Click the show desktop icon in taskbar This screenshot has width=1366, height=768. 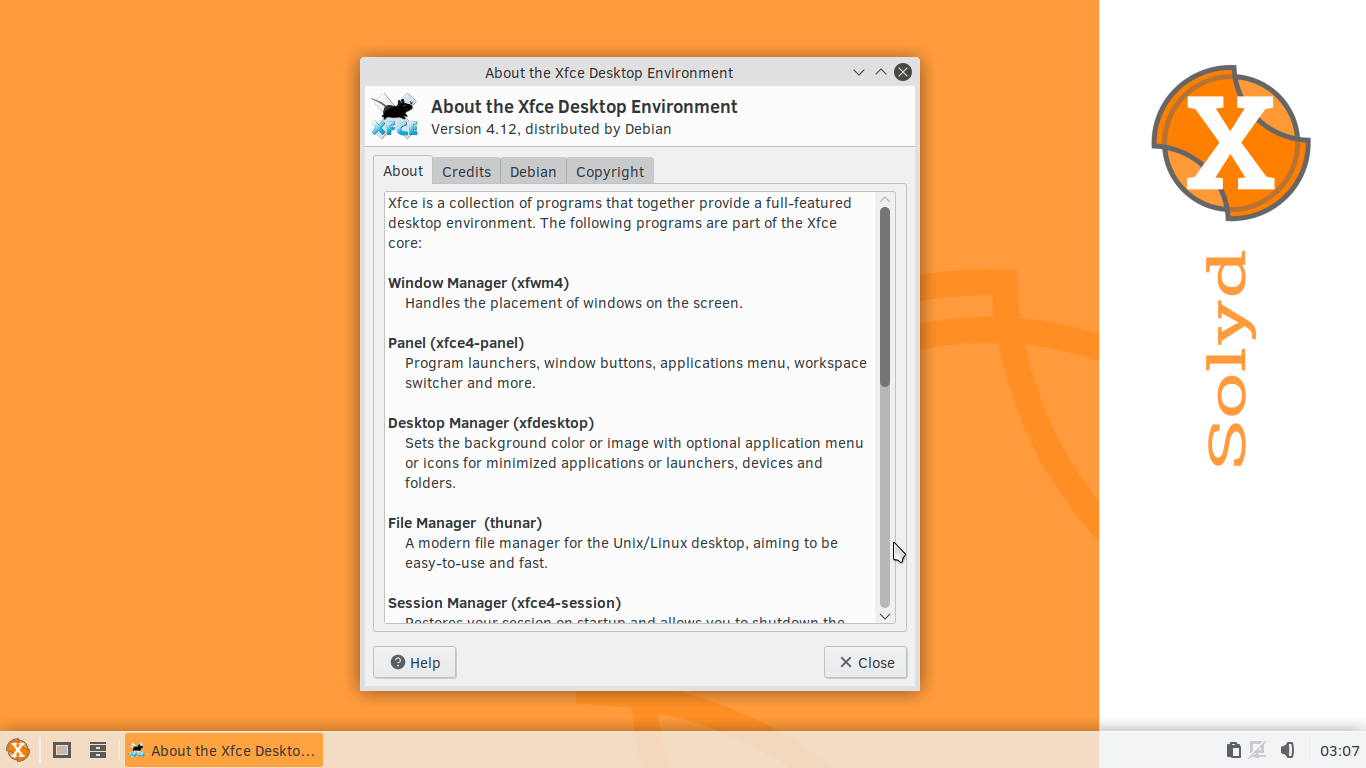[x=62, y=750]
